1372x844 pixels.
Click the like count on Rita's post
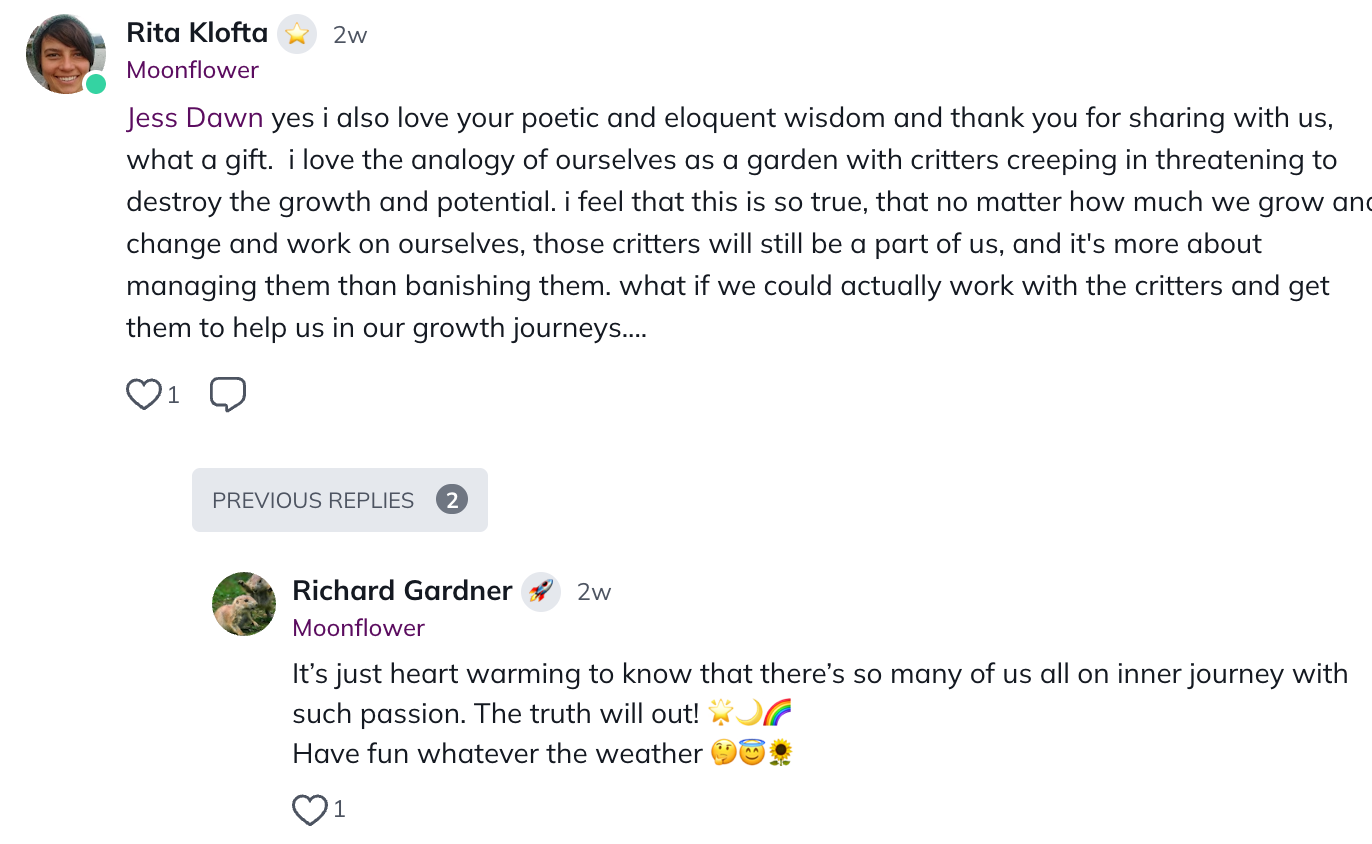(x=173, y=395)
